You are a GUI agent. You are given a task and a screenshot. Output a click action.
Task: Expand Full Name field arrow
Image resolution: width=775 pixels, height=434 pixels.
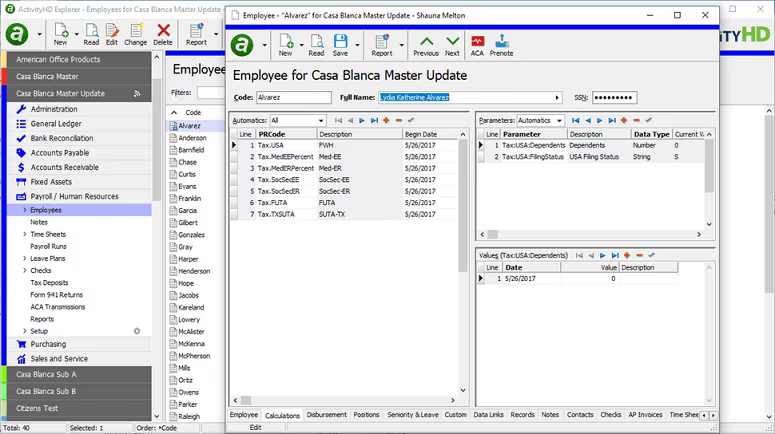click(x=557, y=98)
